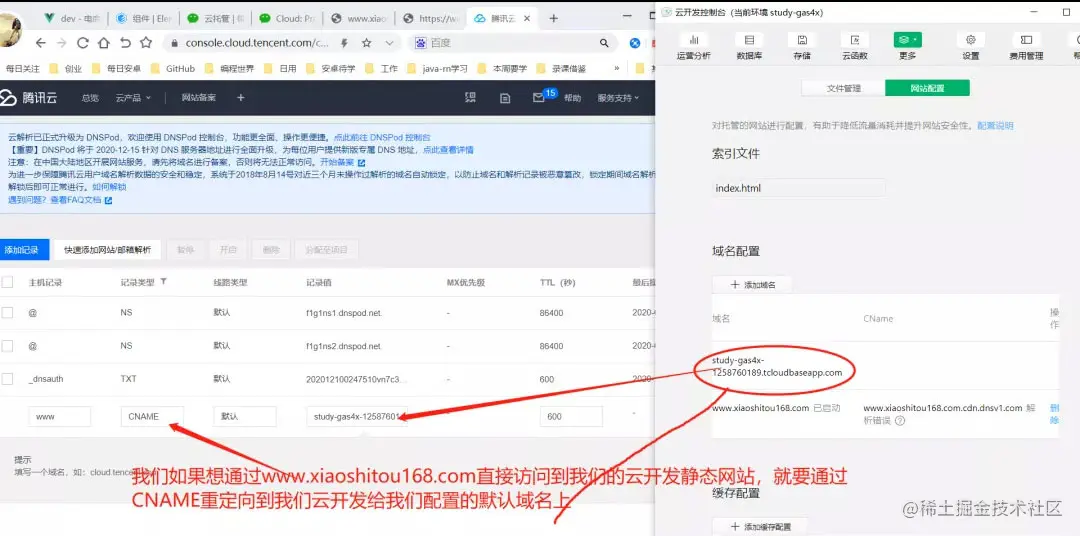Viewport: 1080px width, 536px height.
Task: Go to browser home page icon
Action: coord(103,43)
